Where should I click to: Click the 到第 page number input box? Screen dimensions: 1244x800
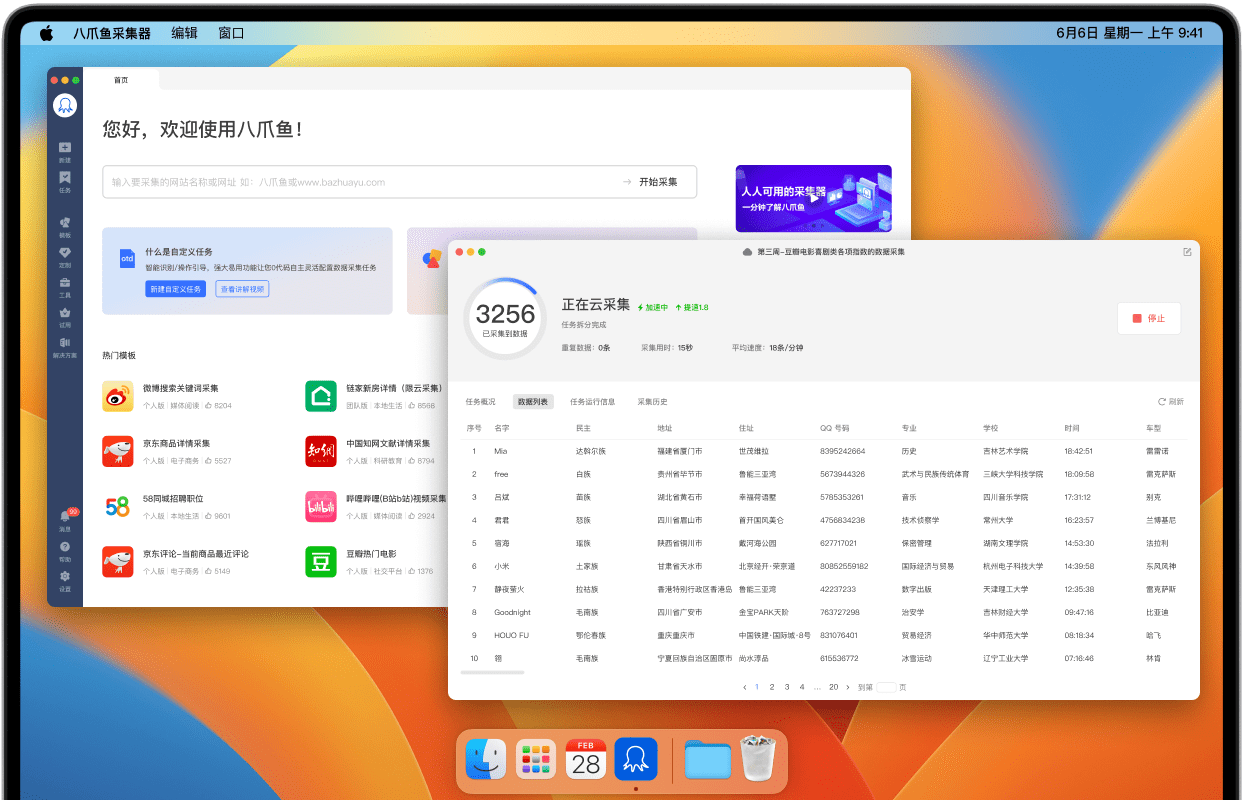tap(886, 687)
